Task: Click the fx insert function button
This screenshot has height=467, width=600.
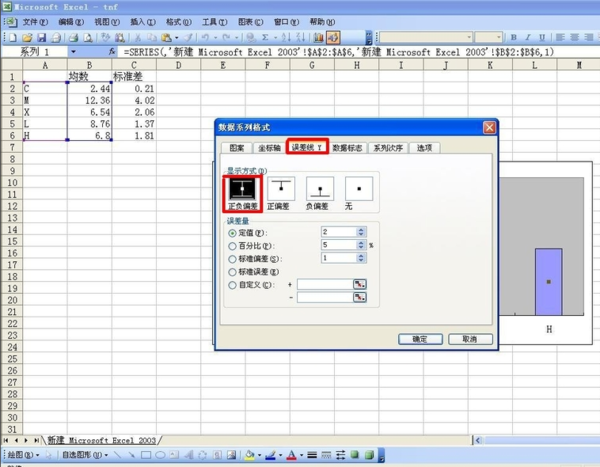Action: tap(112, 51)
